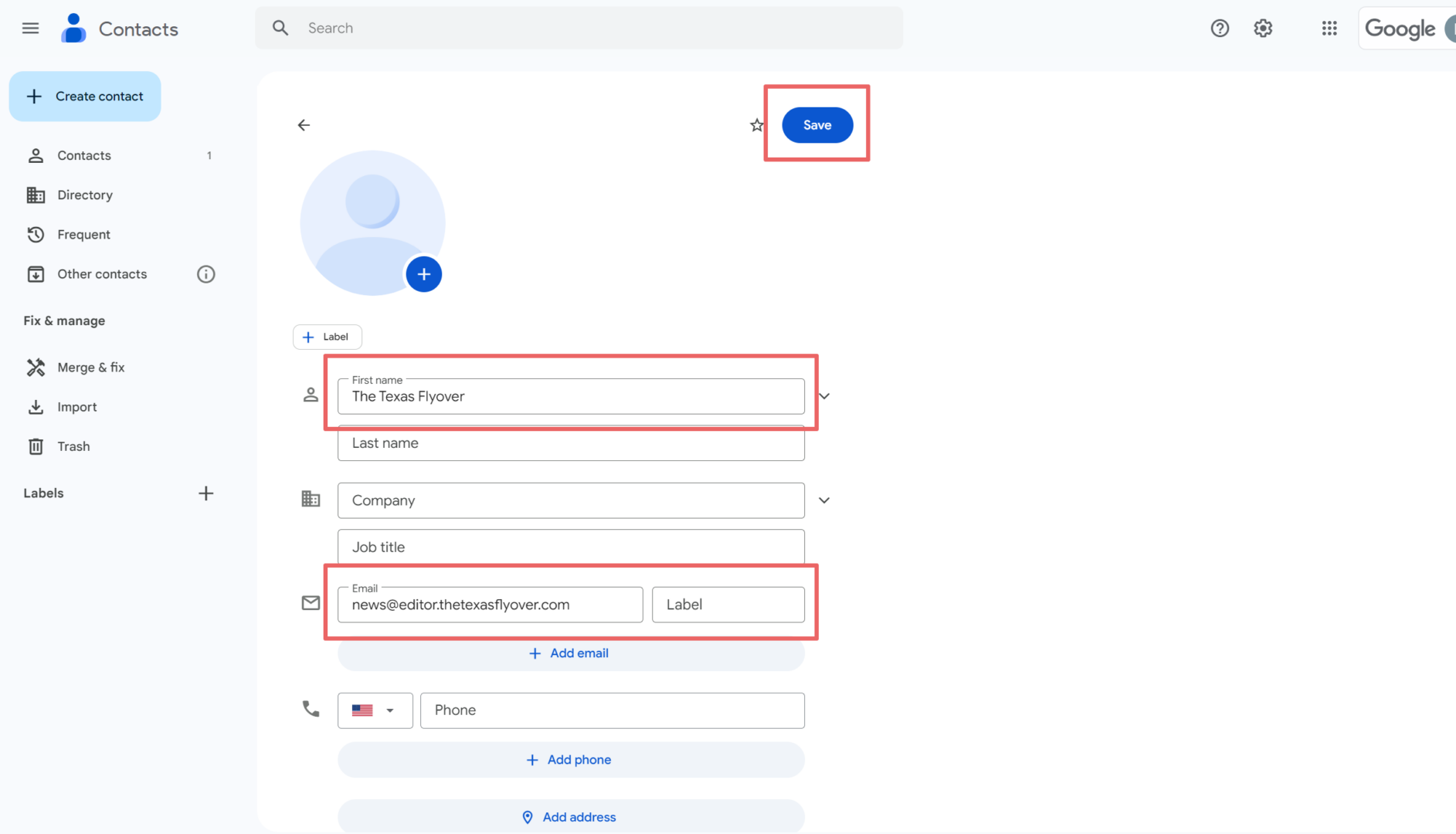Focus the Company field
Viewport: 1456px width, 834px height.
click(x=571, y=500)
